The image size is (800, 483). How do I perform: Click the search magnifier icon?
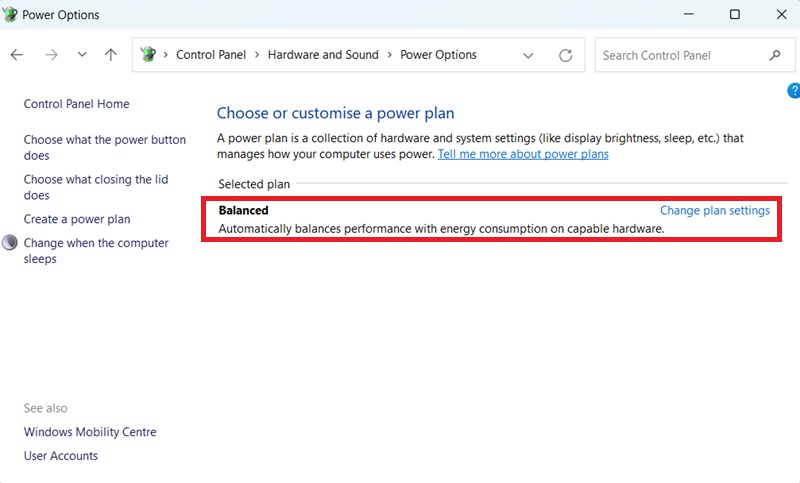coord(774,55)
